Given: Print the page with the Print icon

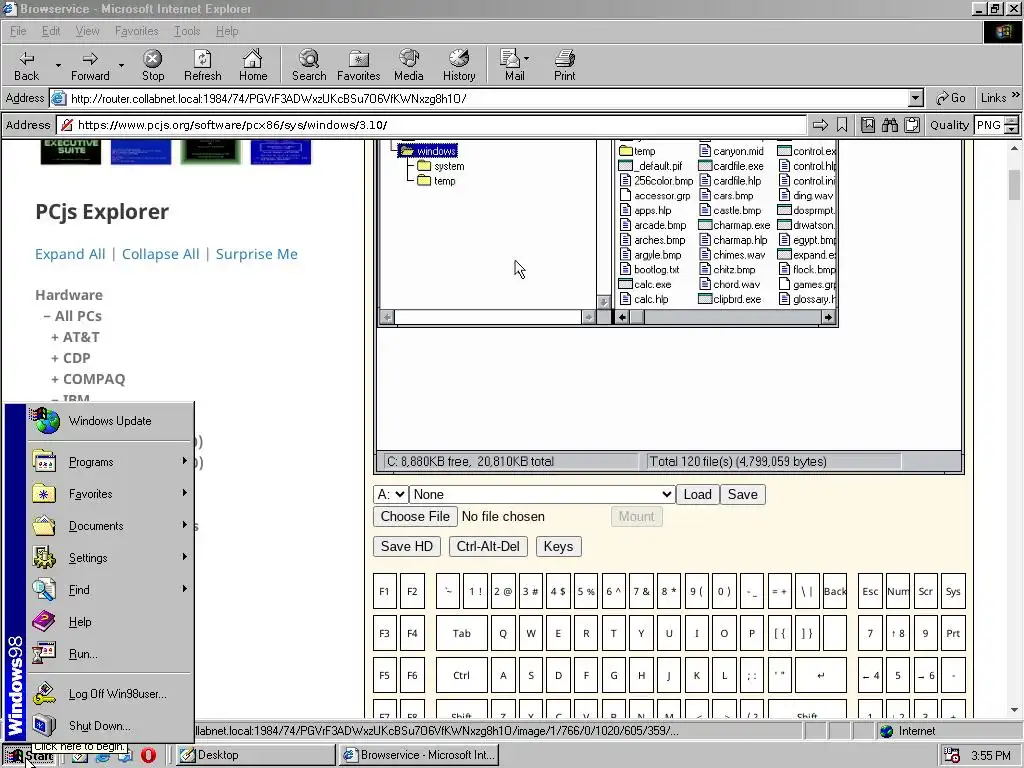Looking at the screenshot, I should 565,65.
